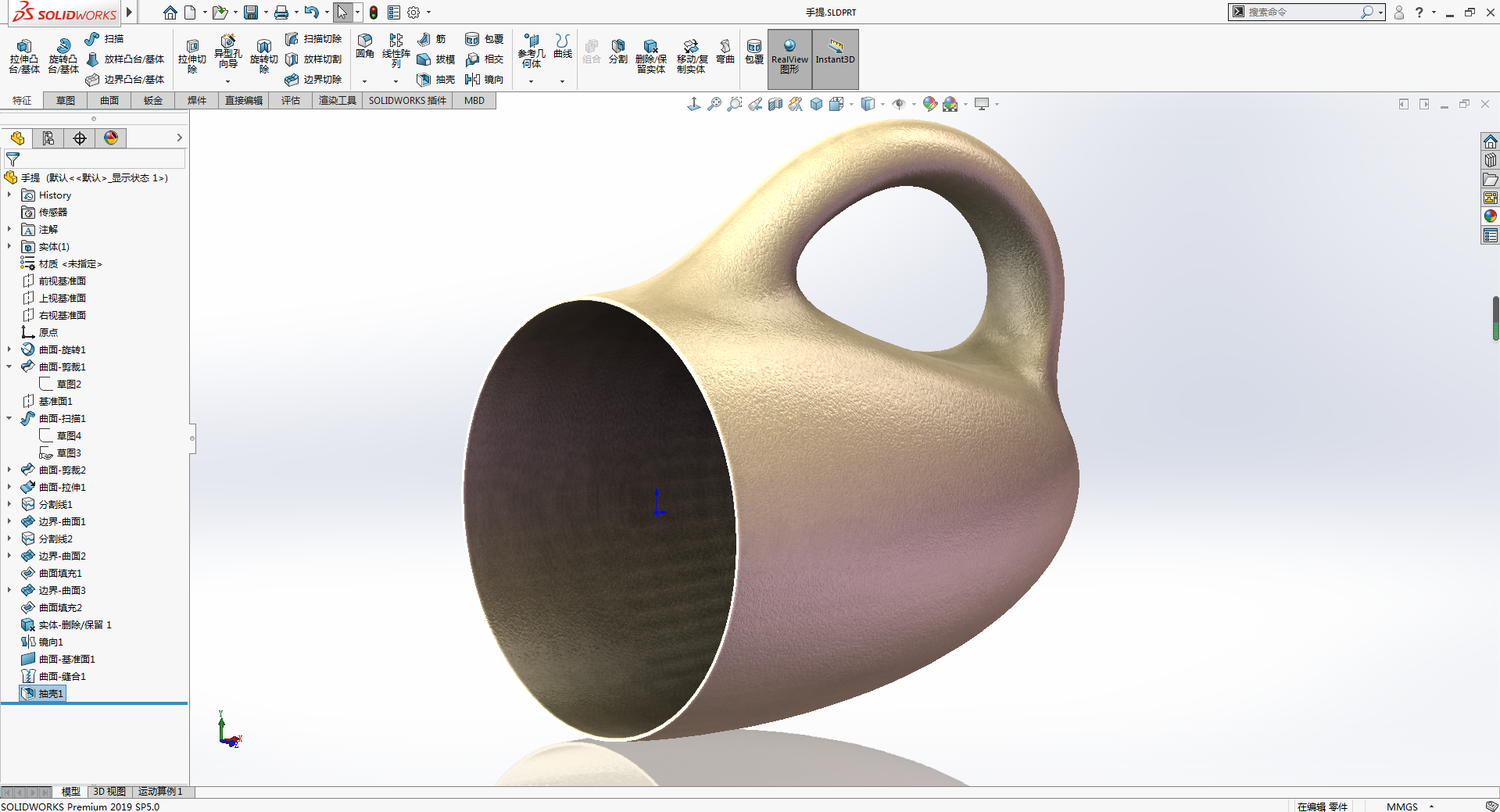1500x812 pixels.
Task: Select the 抽壳 shell tool in ribbon
Action: [x=435, y=80]
